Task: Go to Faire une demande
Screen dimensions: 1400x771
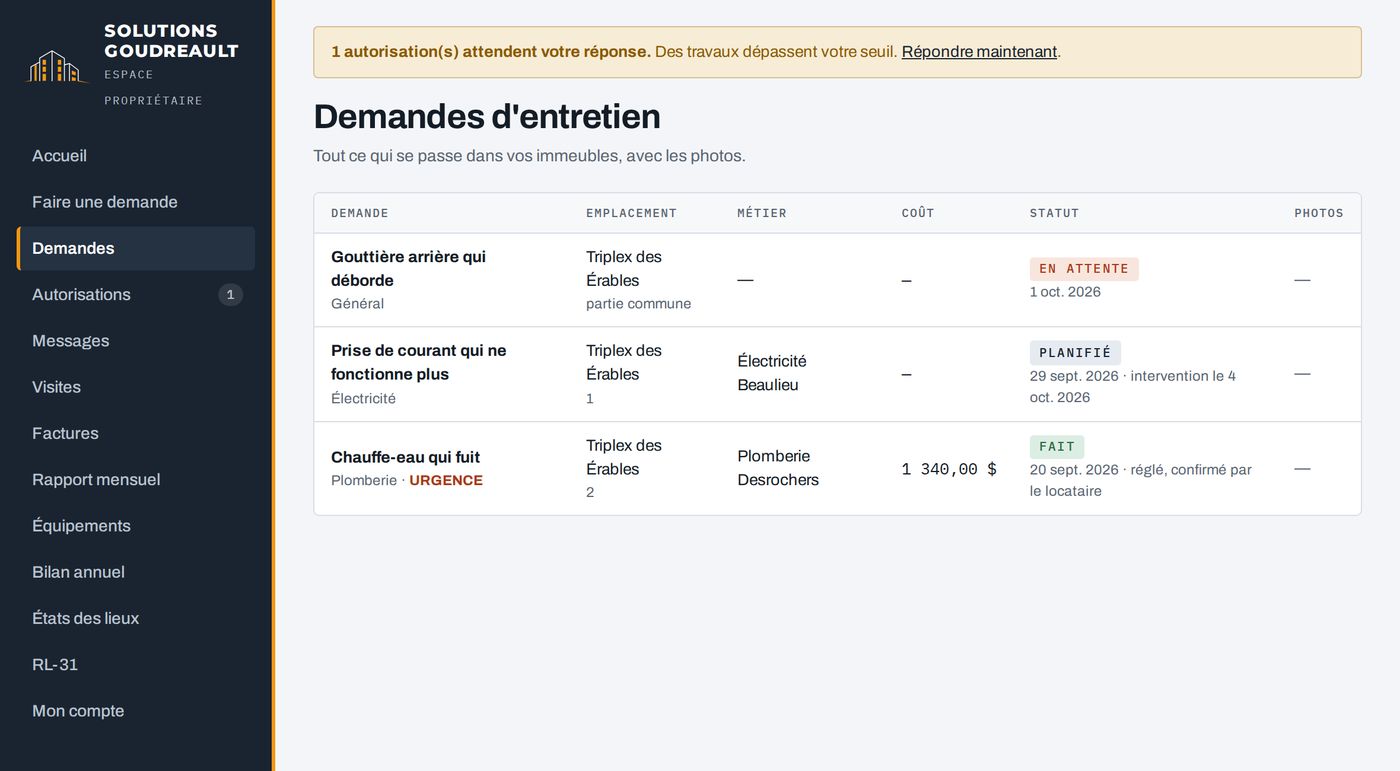Action: pyautogui.click(x=136, y=202)
